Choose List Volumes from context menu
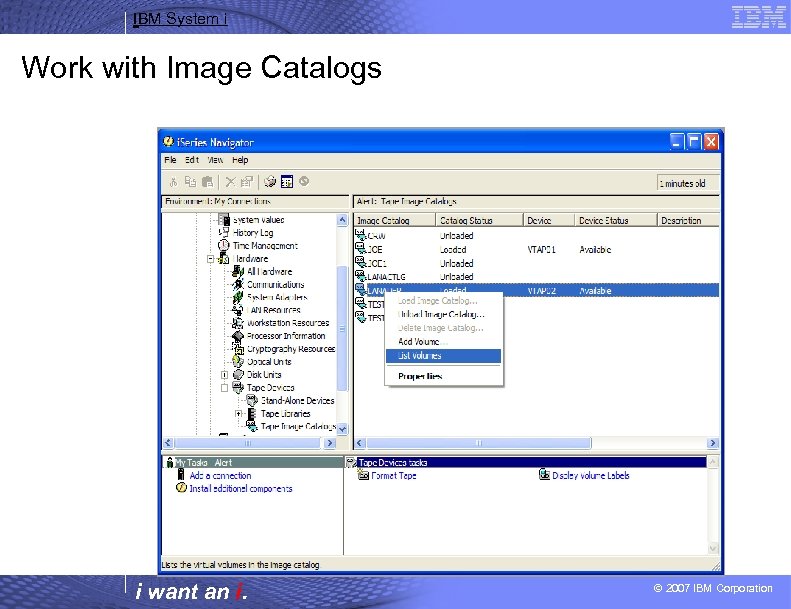 pyautogui.click(x=443, y=356)
